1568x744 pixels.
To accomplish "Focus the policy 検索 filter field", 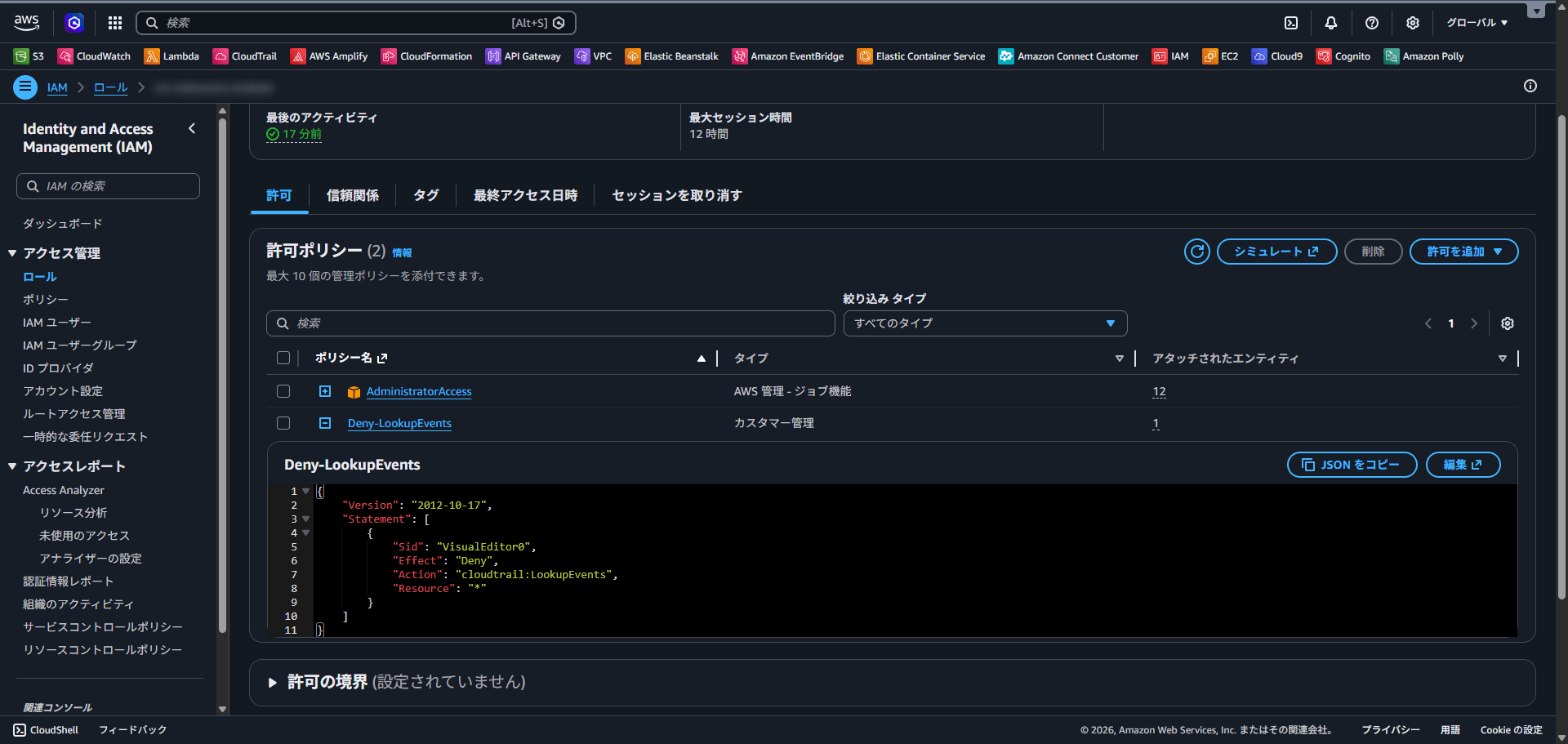I will tap(550, 323).
